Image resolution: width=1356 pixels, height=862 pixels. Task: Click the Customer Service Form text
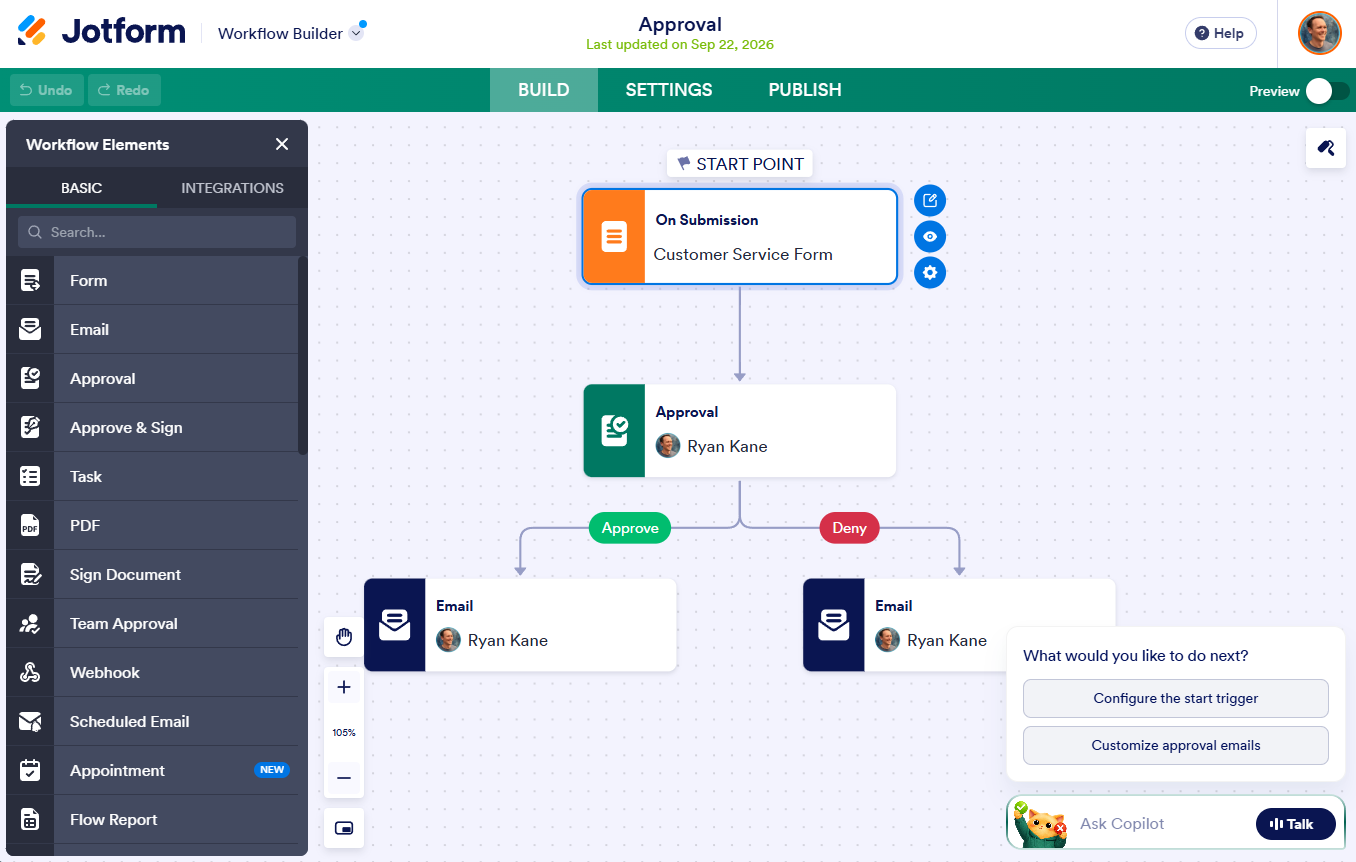click(743, 254)
